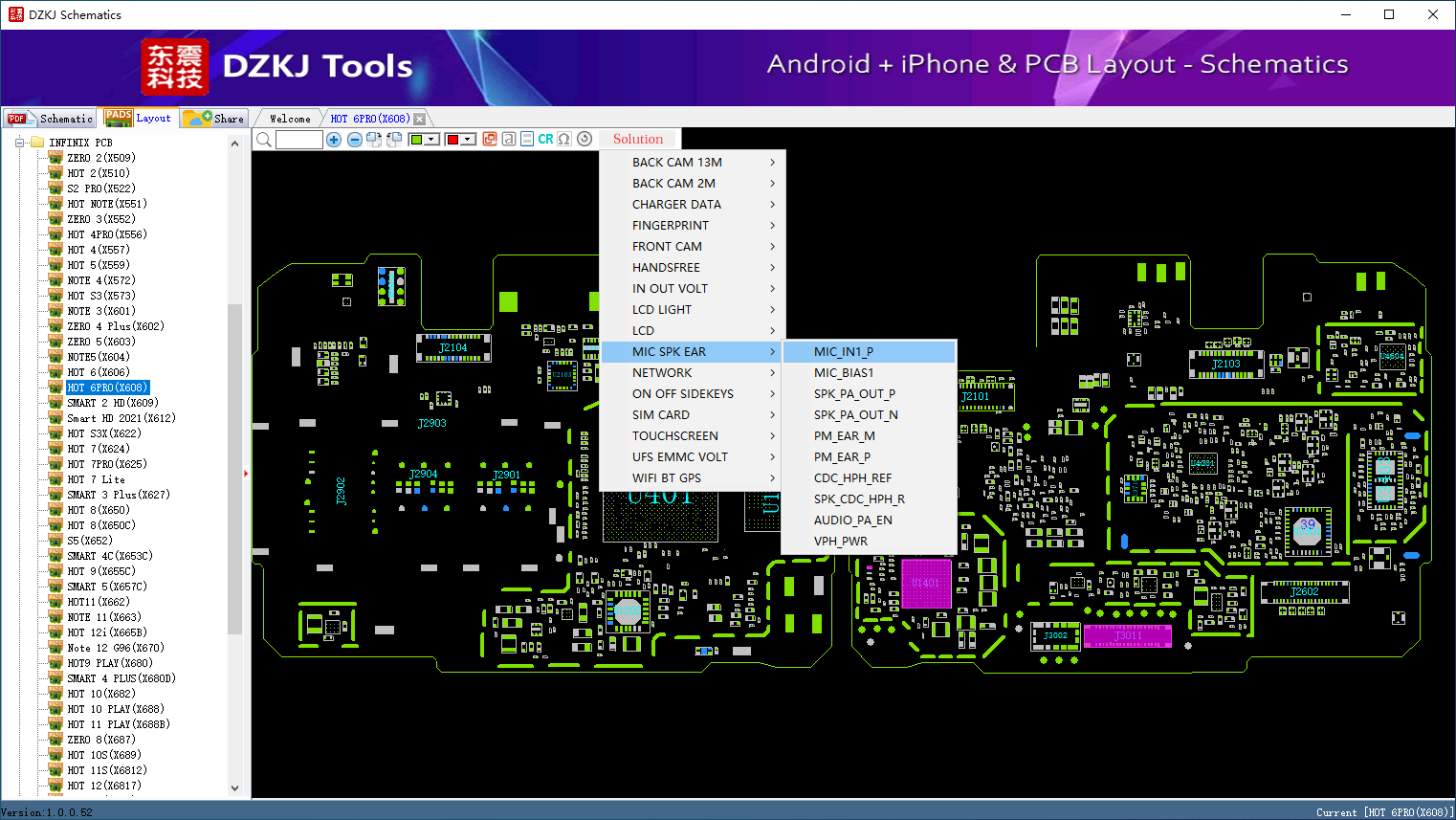Click the magenta U1401 chip on the board
The width and height of the screenshot is (1456, 820).
tap(925, 583)
